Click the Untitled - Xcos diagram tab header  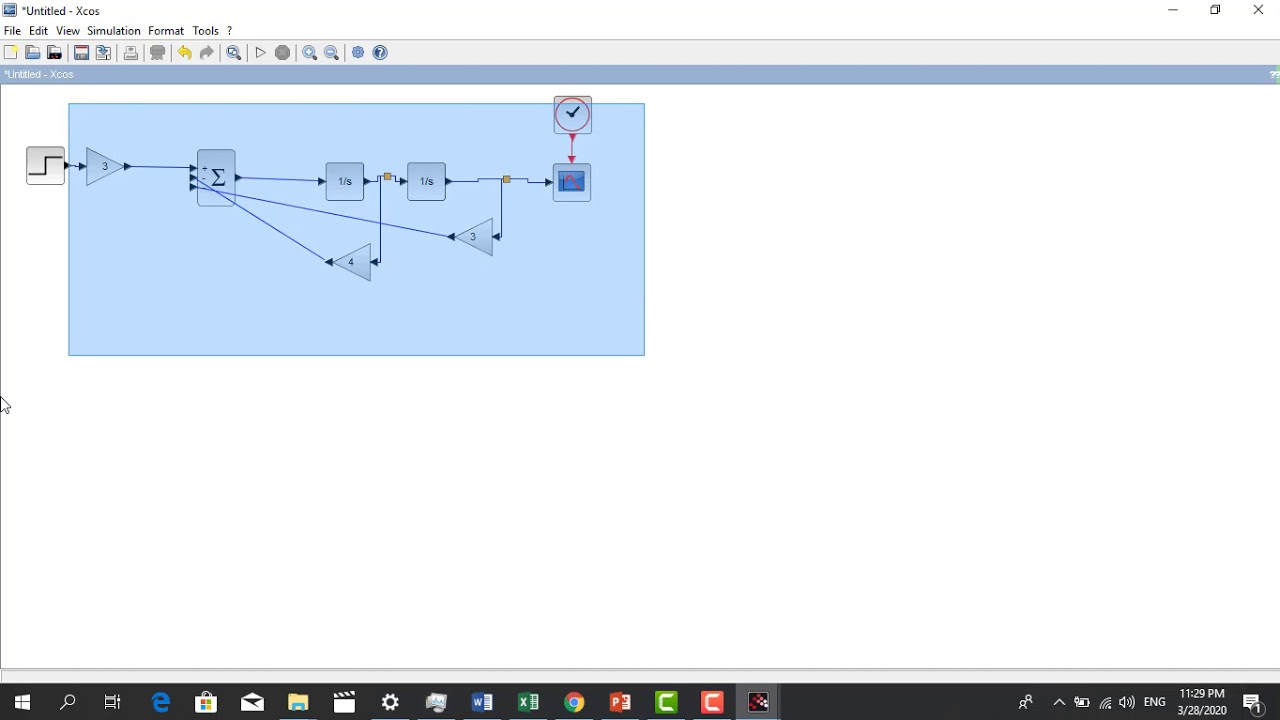tap(39, 74)
